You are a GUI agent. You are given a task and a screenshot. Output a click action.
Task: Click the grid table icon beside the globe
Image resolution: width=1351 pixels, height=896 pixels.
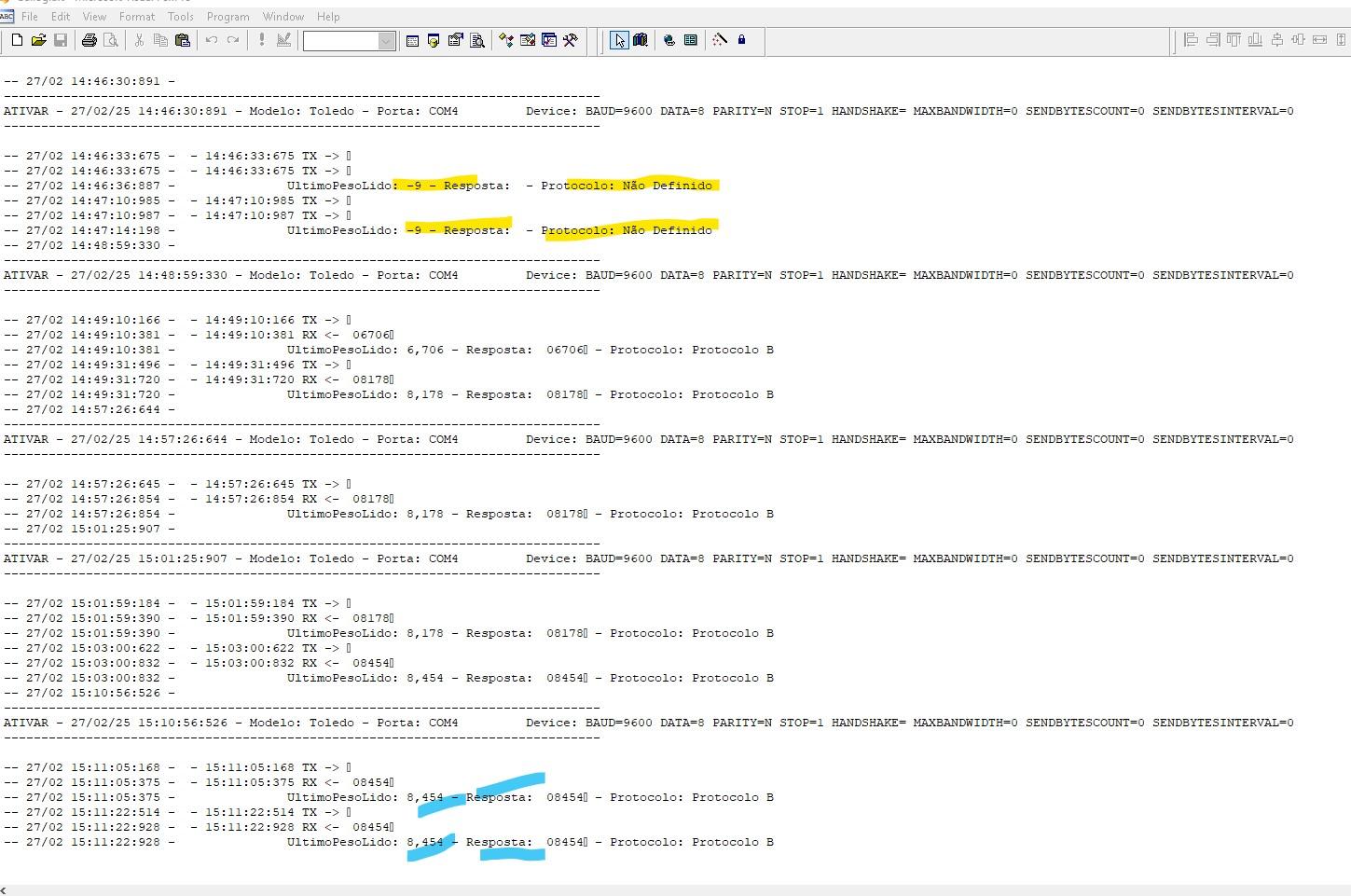coord(691,40)
